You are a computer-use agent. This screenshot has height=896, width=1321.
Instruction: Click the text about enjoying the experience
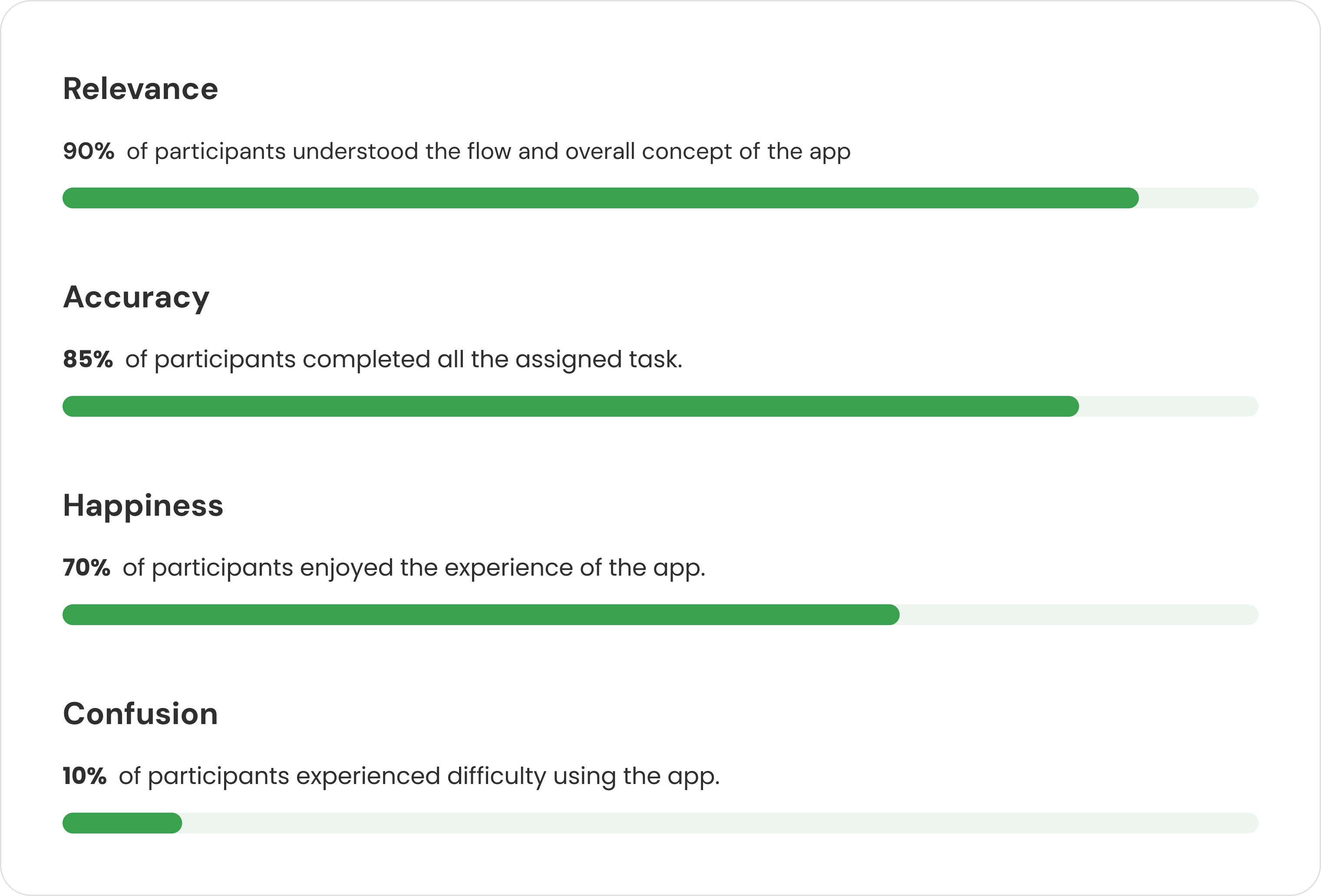tap(414, 568)
